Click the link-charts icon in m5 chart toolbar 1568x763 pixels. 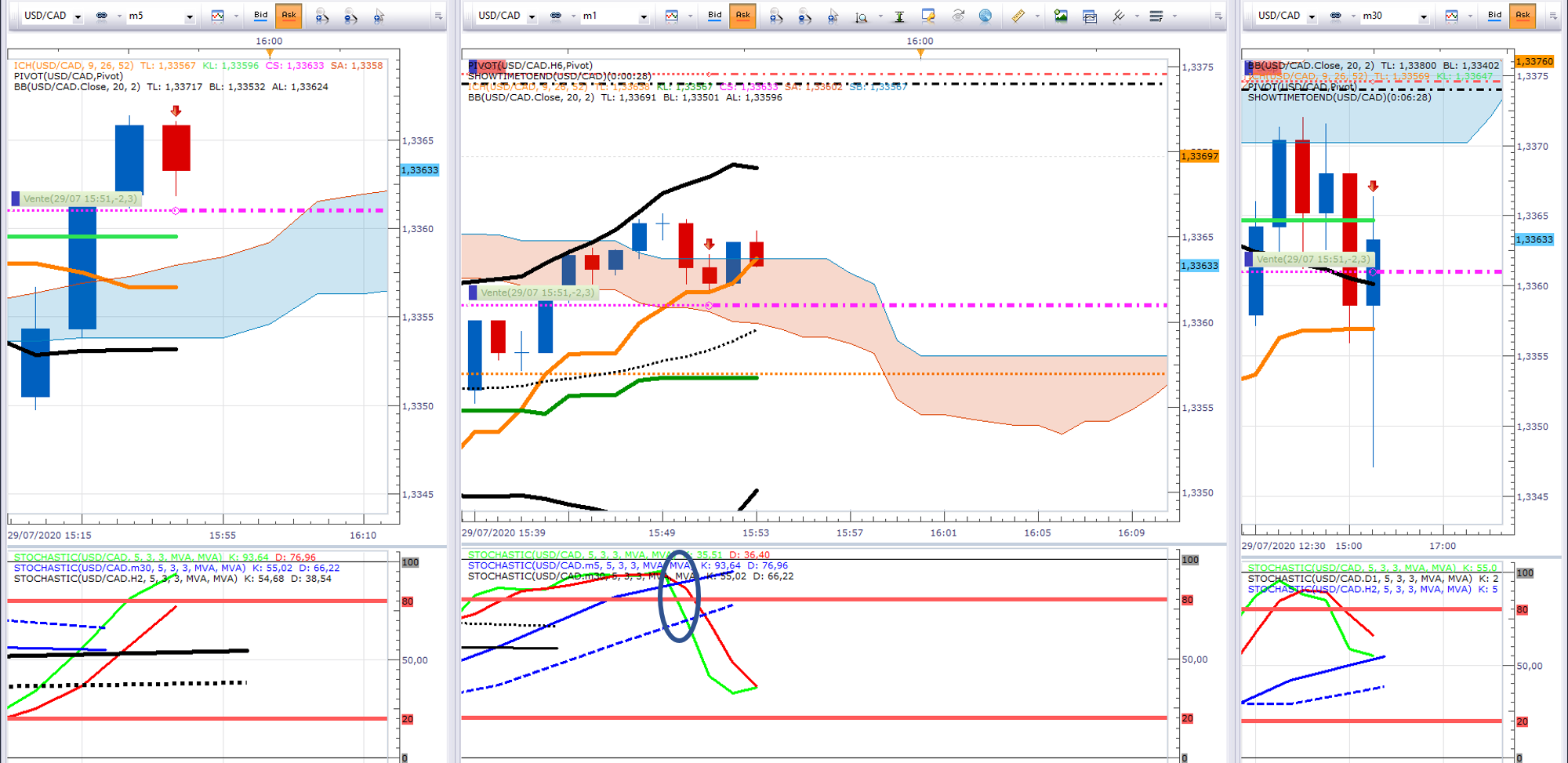click(x=102, y=16)
